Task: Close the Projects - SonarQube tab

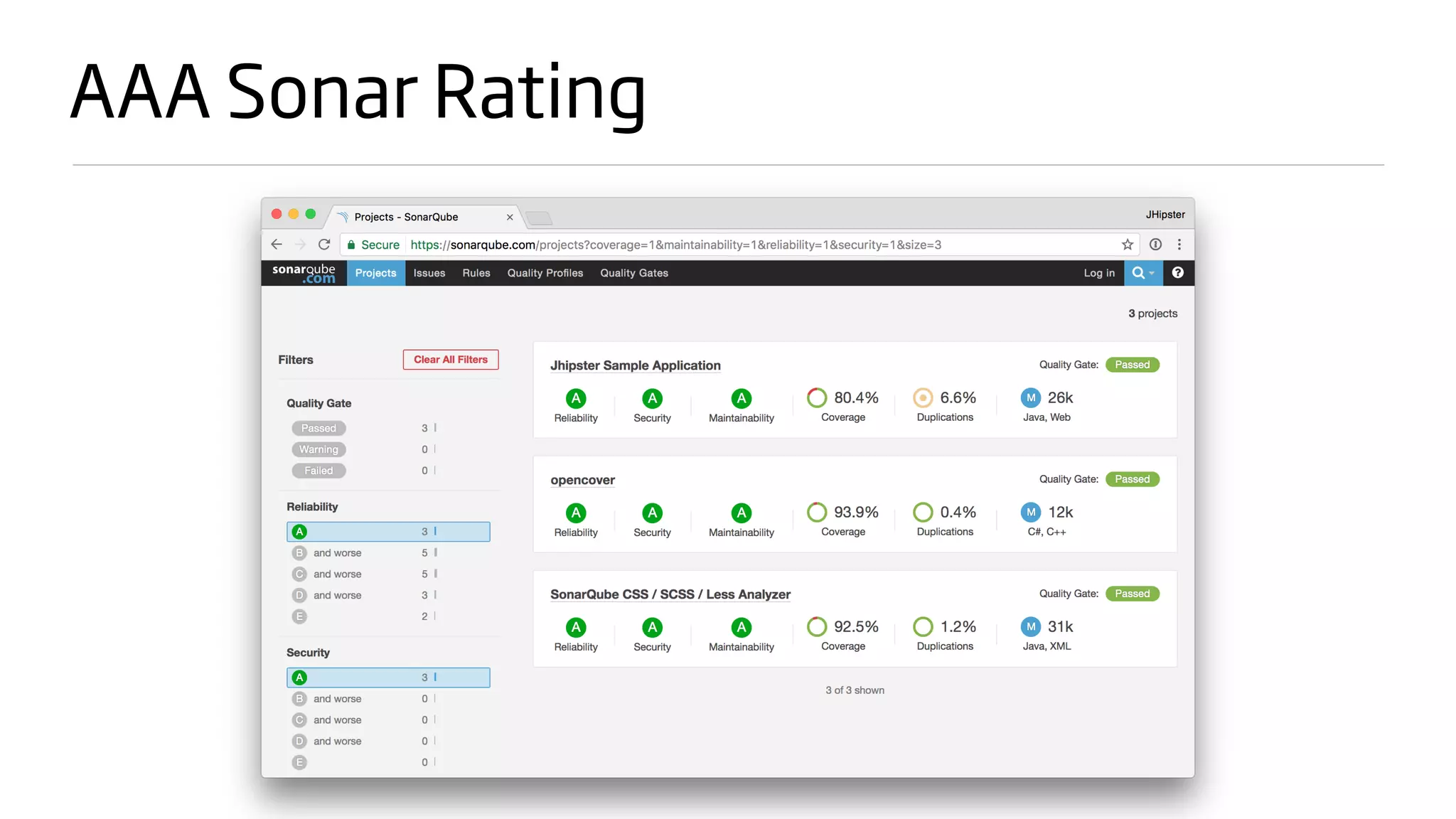Action: coord(510,218)
